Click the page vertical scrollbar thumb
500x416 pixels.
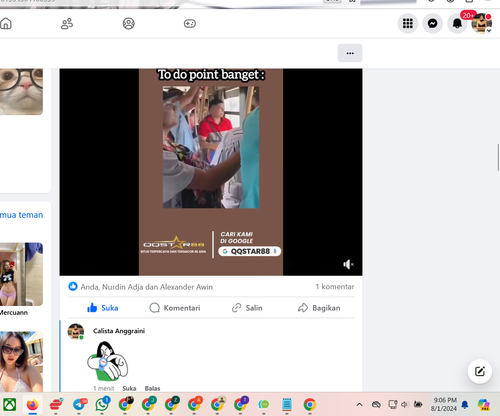tap(498, 157)
